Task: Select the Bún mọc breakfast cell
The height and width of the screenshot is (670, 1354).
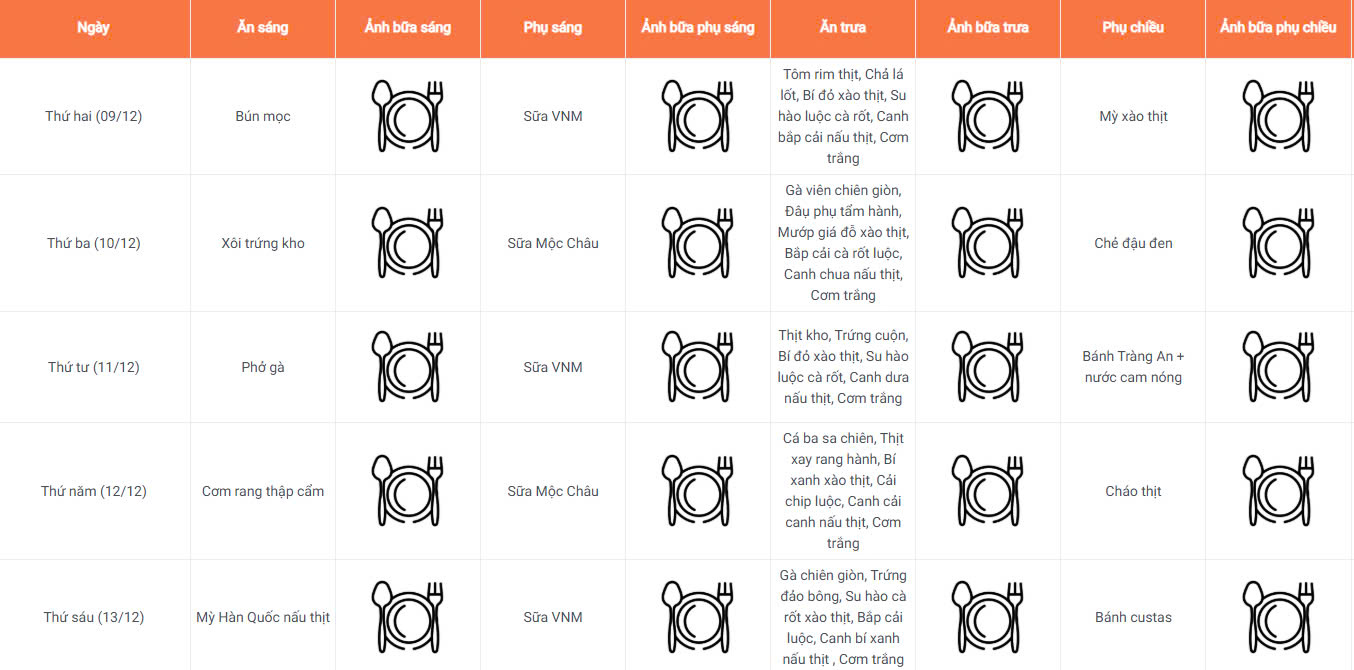Action: [x=263, y=116]
